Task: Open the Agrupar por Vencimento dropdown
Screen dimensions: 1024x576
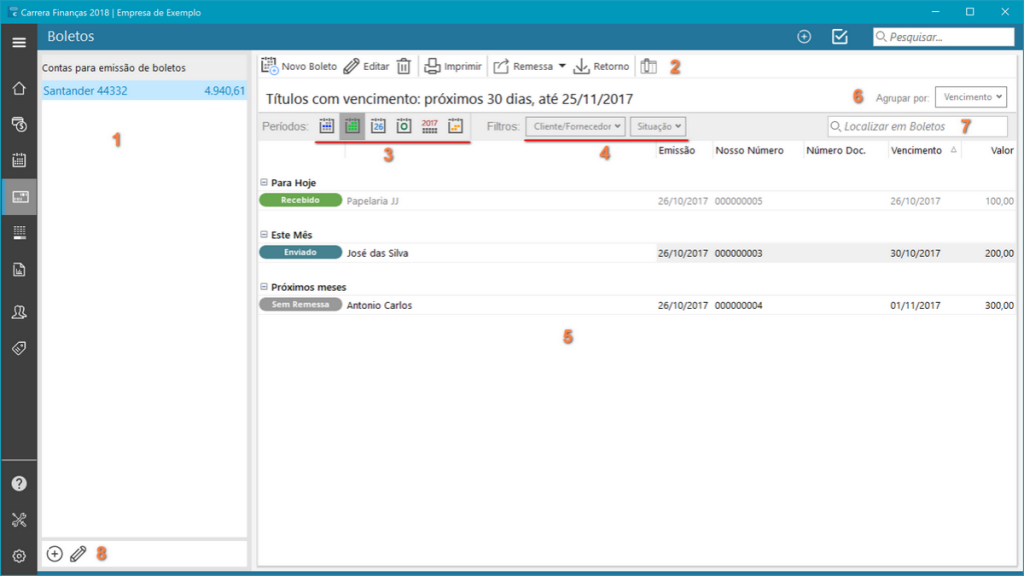Action: (971, 97)
